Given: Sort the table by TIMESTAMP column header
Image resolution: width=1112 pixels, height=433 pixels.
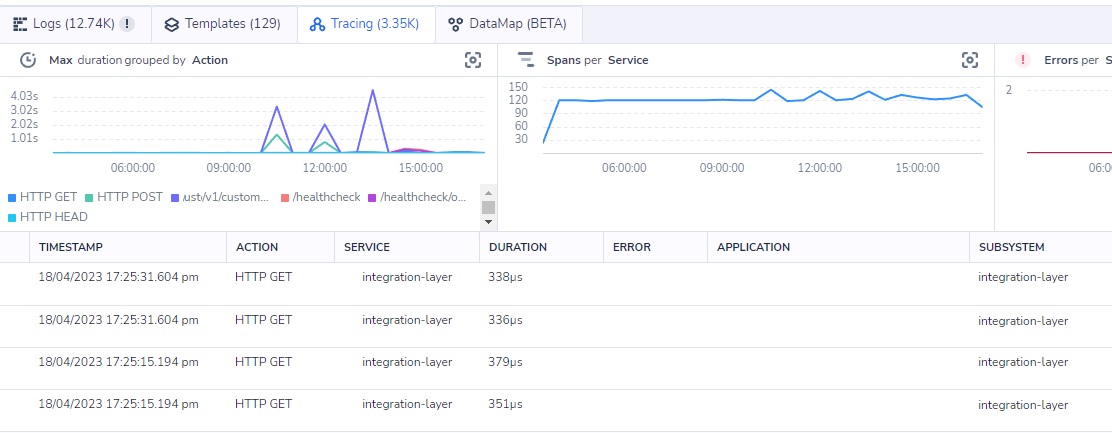Looking at the screenshot, I should (x=71, y=247).
